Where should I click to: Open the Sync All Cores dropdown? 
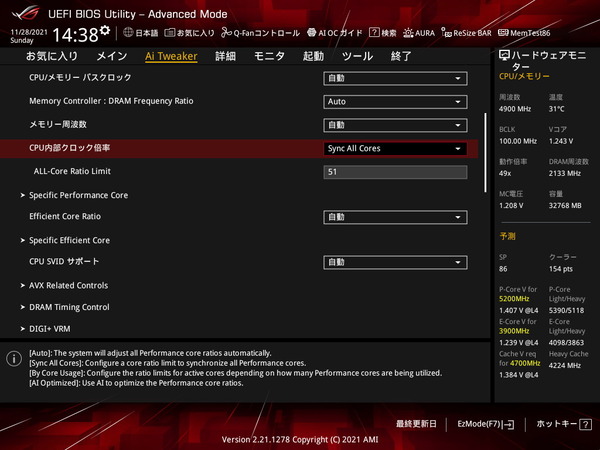click(395, 149)
